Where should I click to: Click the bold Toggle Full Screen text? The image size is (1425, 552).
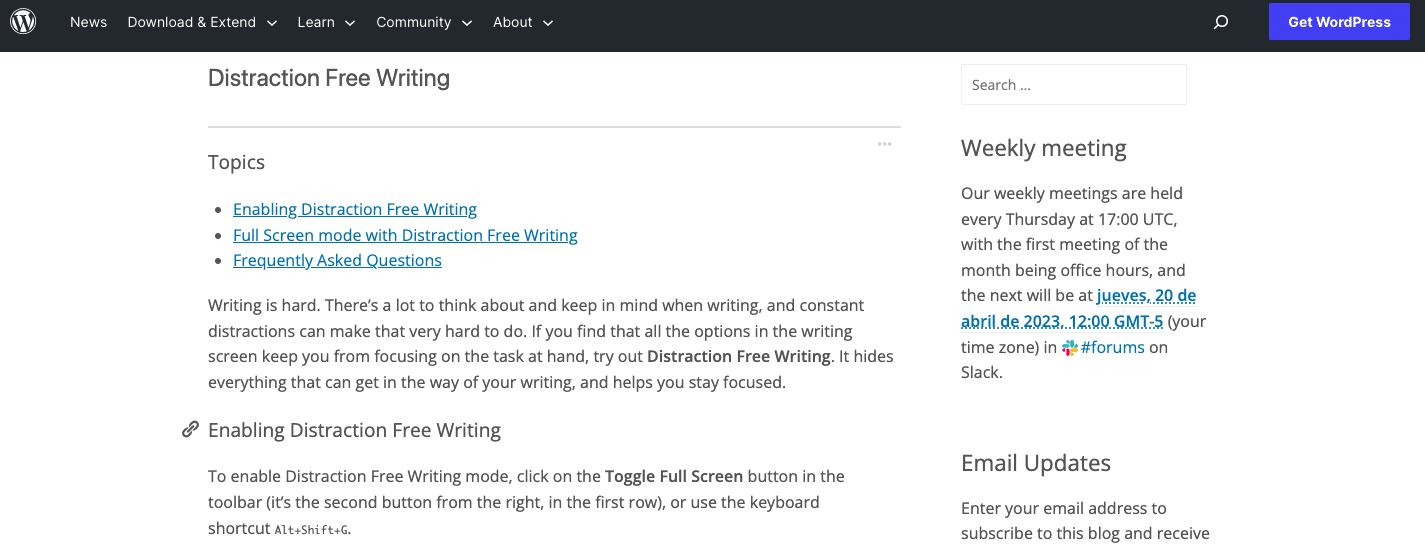click(x=674, y=476)
